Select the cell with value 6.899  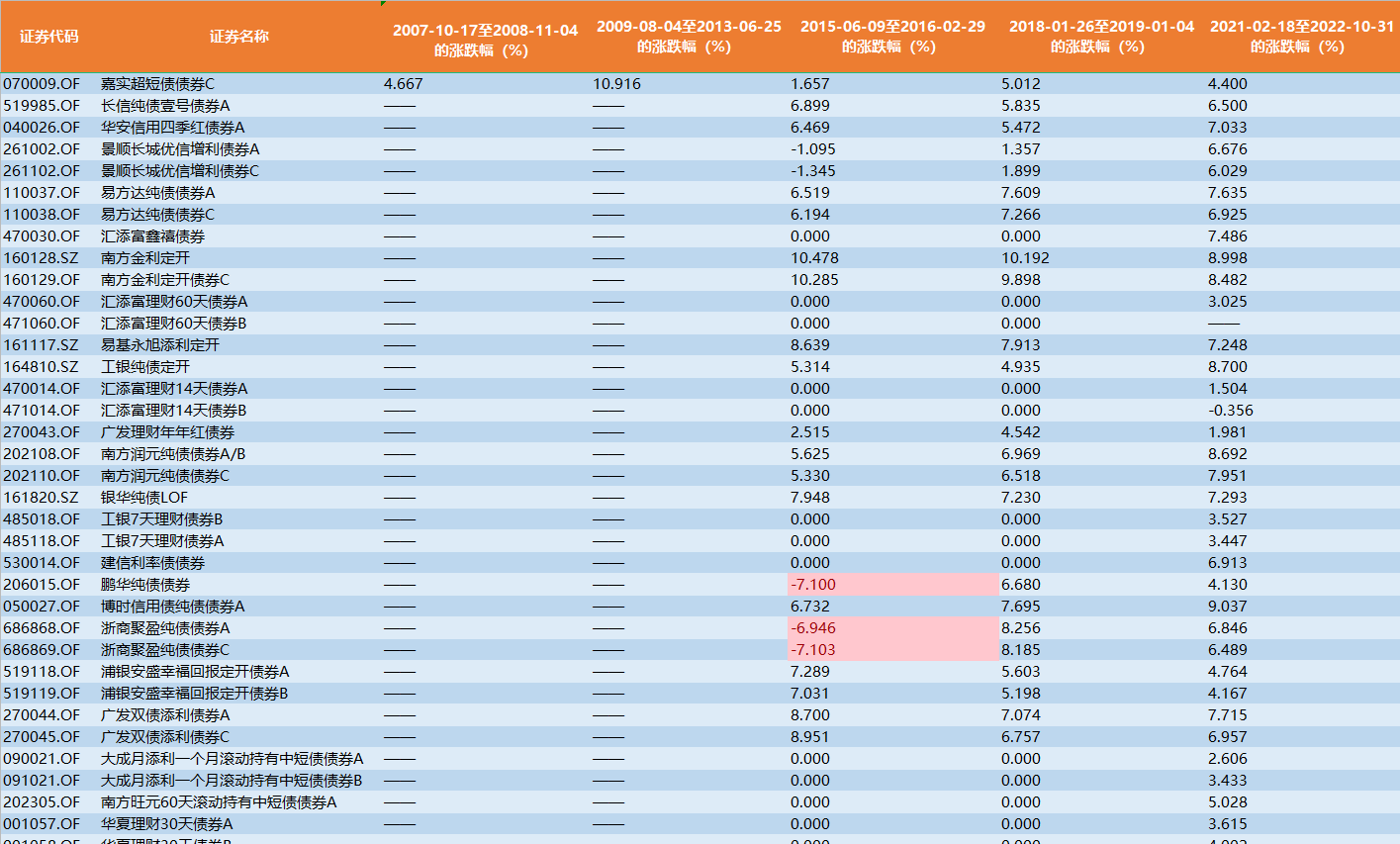810,106
